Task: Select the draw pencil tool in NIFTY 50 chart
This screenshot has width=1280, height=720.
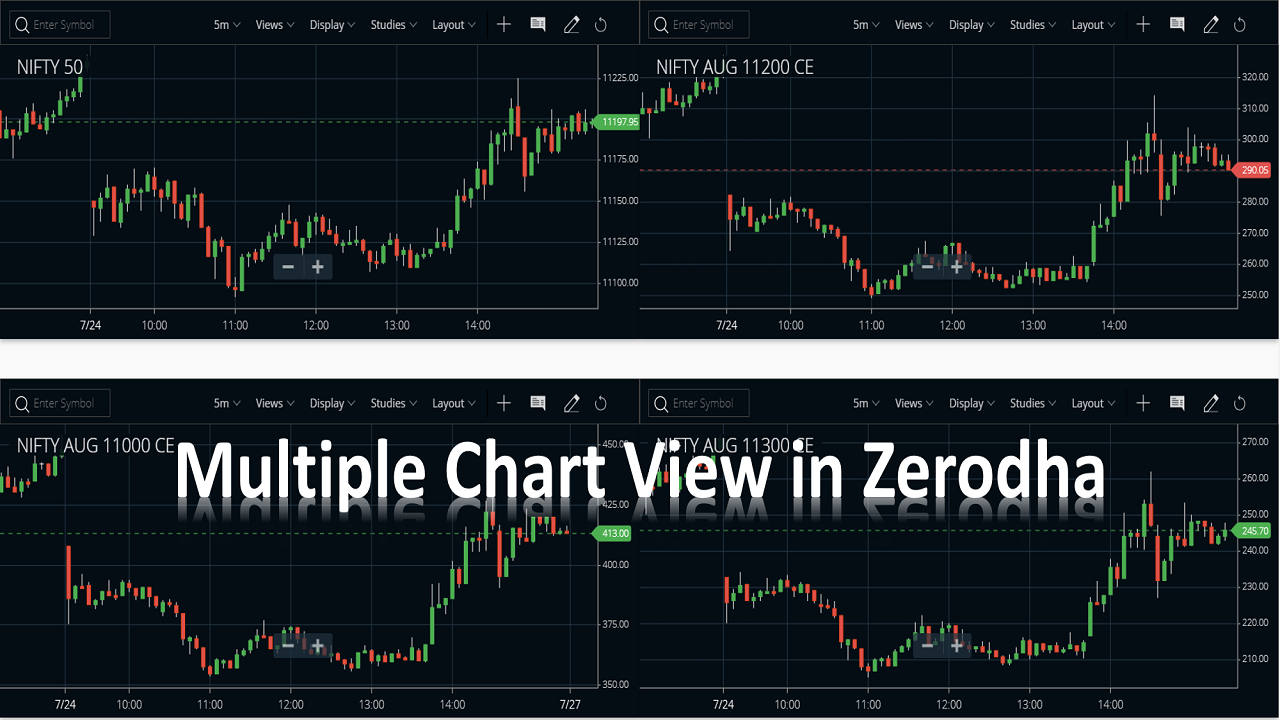Action: pyautogui.click(x=572, y=25)
